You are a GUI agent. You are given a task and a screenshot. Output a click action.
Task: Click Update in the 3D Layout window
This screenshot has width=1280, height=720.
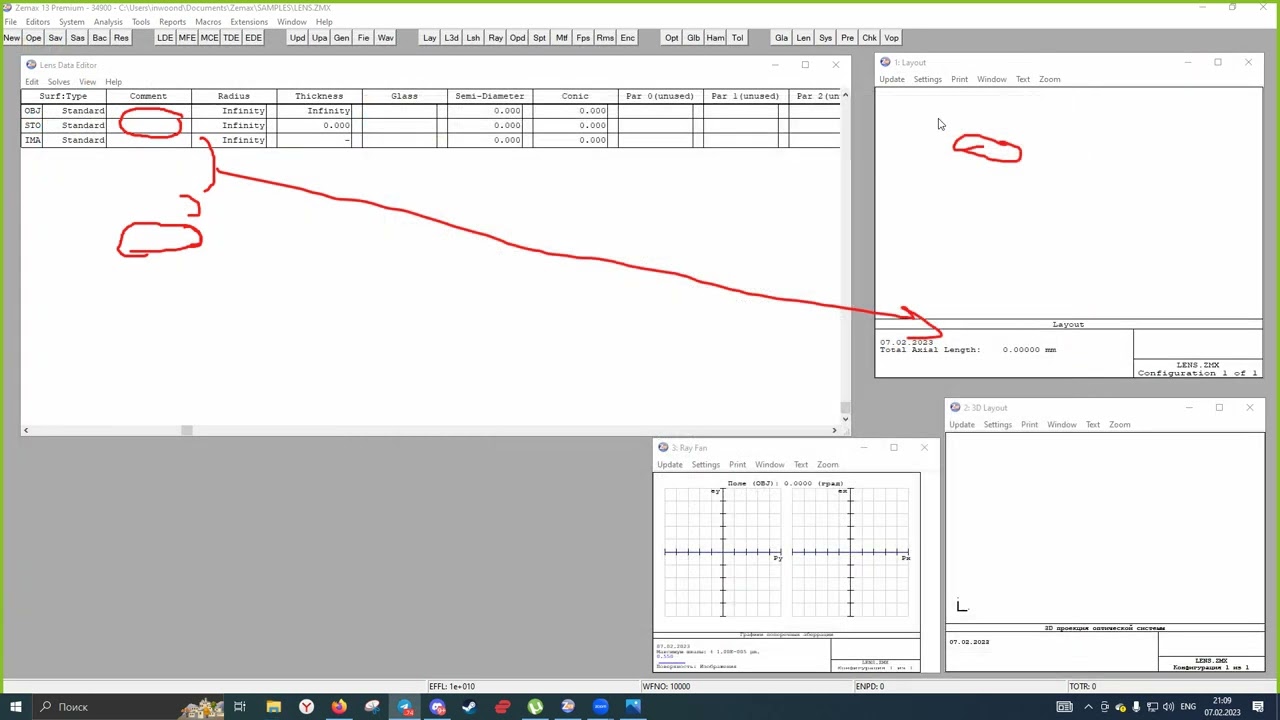(x=962, y=425)
